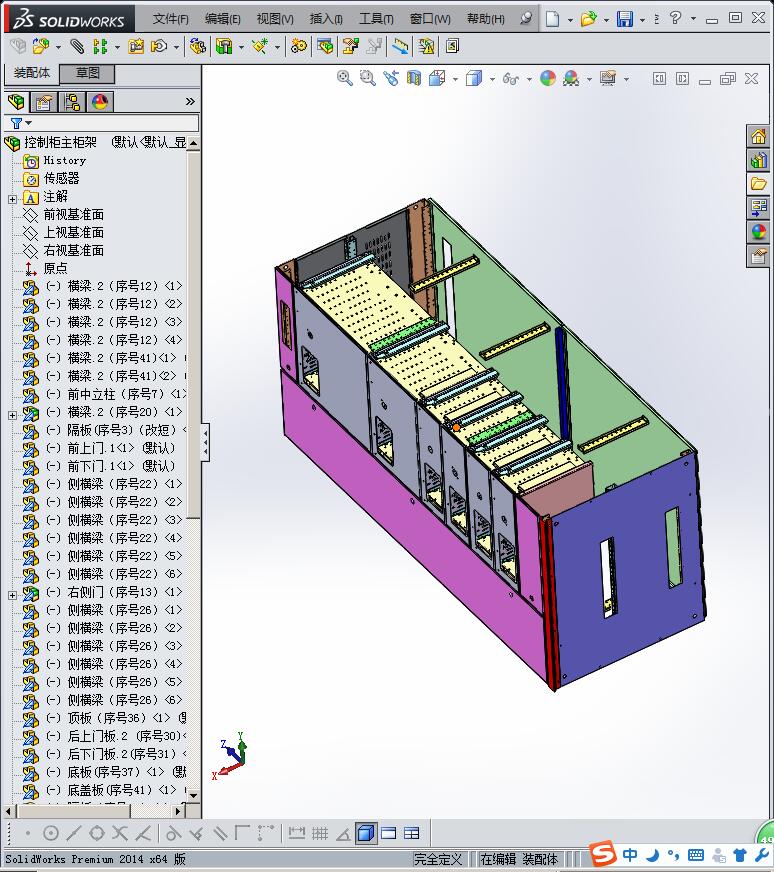This screenshot has width=774, height=872.
Task: Toggle the Sogou Chinese input mode character
Action: 630,854
